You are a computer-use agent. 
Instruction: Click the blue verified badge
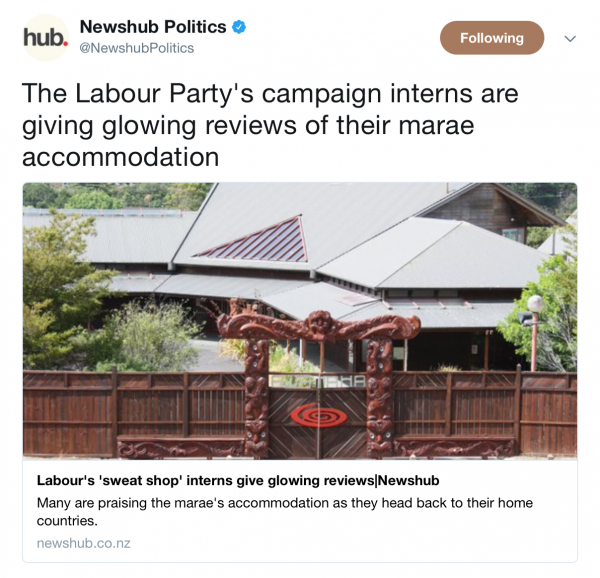(x=239, y=27)
